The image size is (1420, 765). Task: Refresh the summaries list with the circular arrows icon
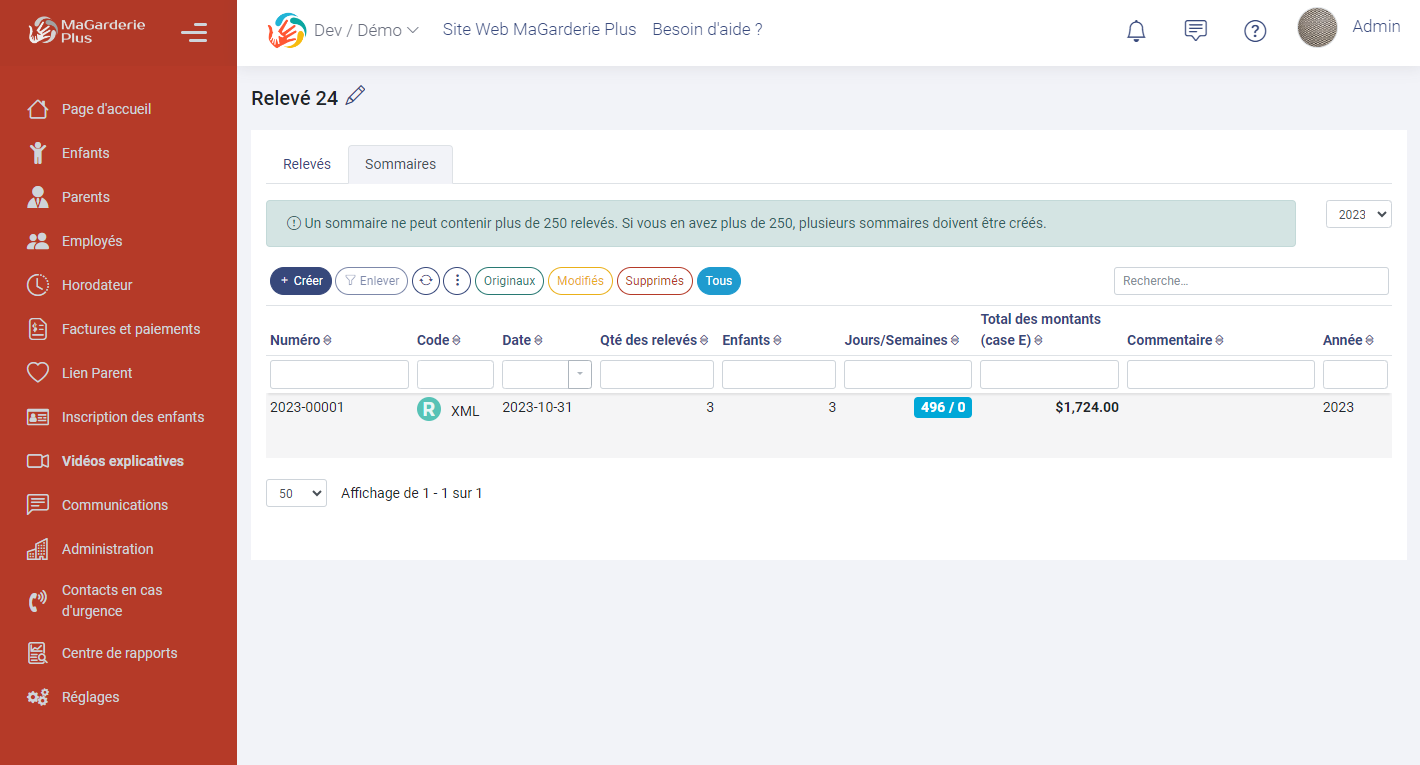point(425,281)
